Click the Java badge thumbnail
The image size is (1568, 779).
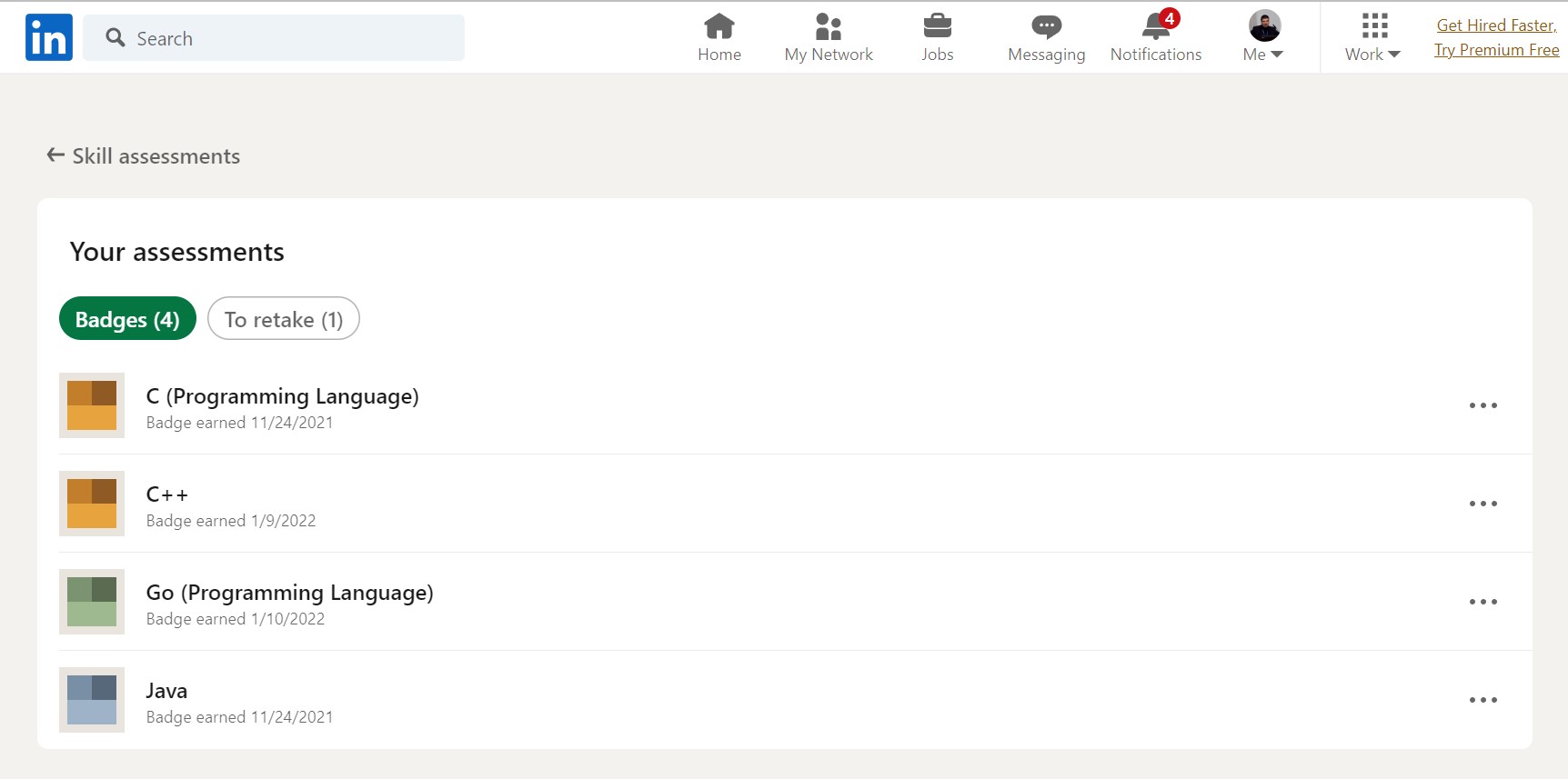pos(92,700)
